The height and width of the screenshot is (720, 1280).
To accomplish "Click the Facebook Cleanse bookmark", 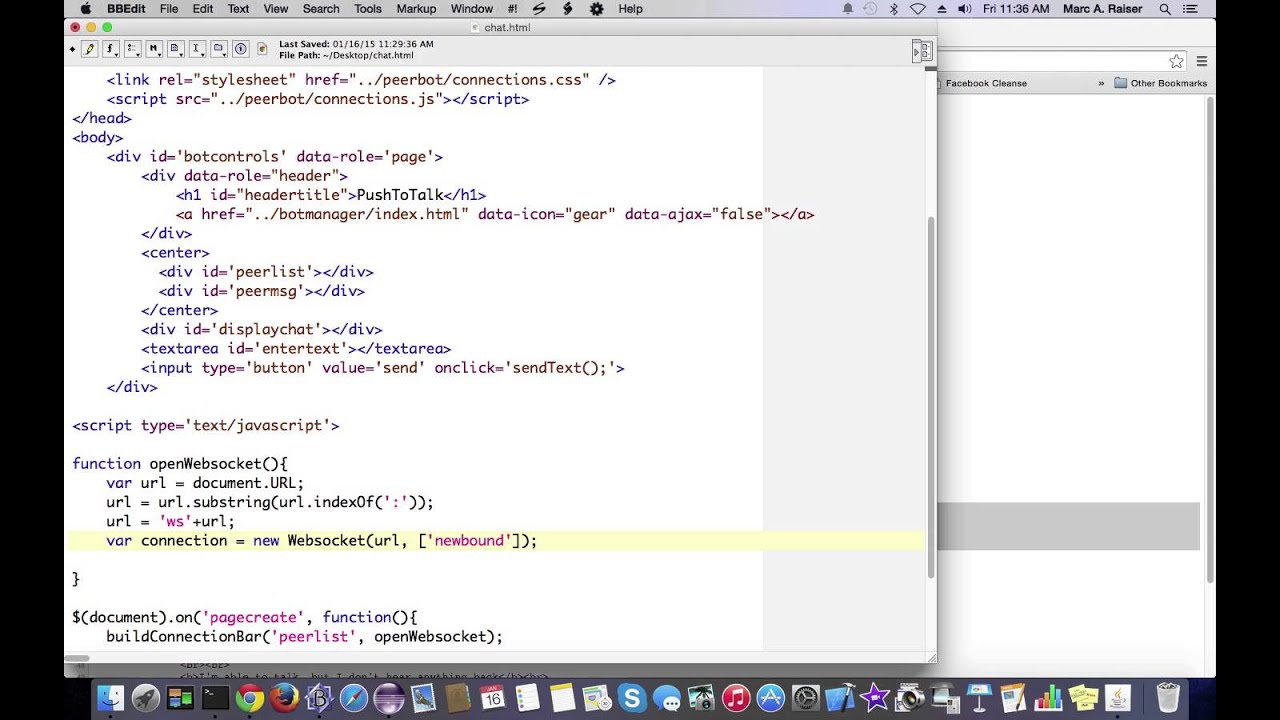I will pos(985,83).
